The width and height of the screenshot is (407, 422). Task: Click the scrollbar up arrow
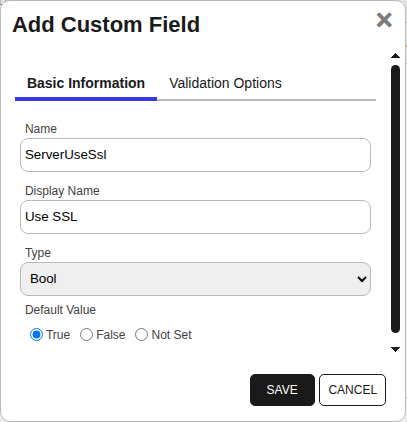(395, 56)
